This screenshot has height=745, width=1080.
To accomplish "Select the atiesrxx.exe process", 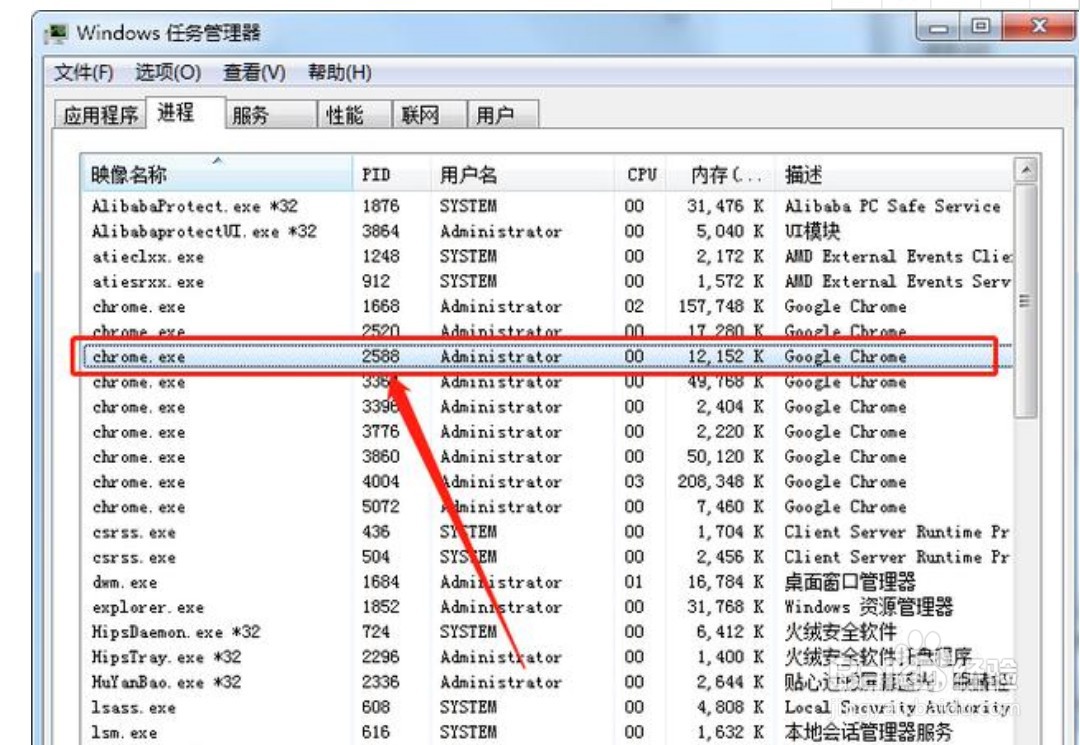I will coord(547,282).
